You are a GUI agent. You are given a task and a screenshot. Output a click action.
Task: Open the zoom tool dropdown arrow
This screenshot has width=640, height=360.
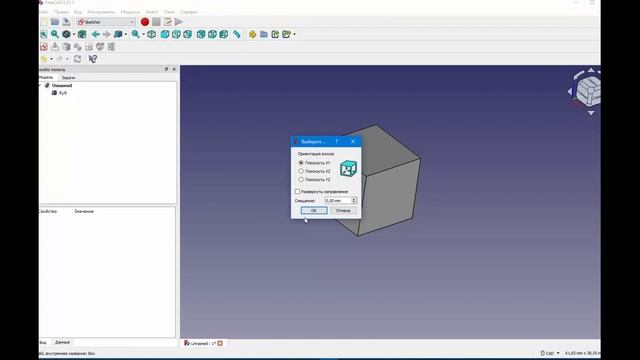coord(143,34)
